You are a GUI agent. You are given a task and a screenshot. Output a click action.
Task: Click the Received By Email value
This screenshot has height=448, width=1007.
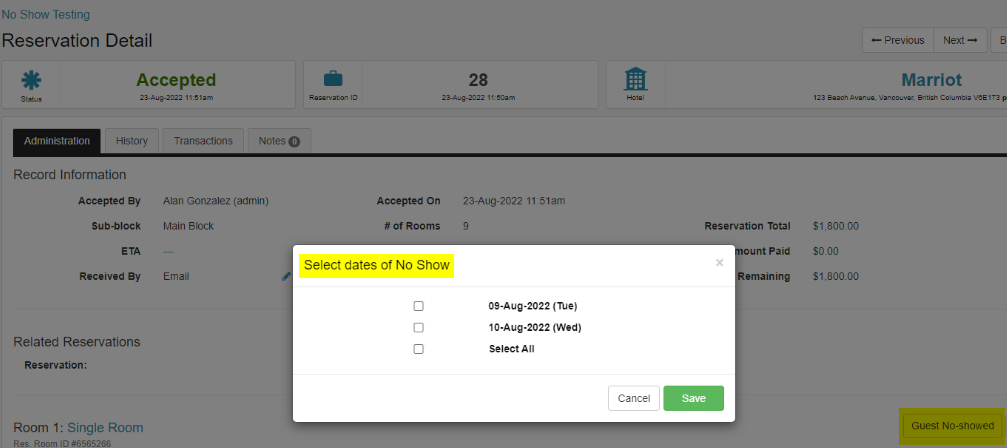click(176, 277)
